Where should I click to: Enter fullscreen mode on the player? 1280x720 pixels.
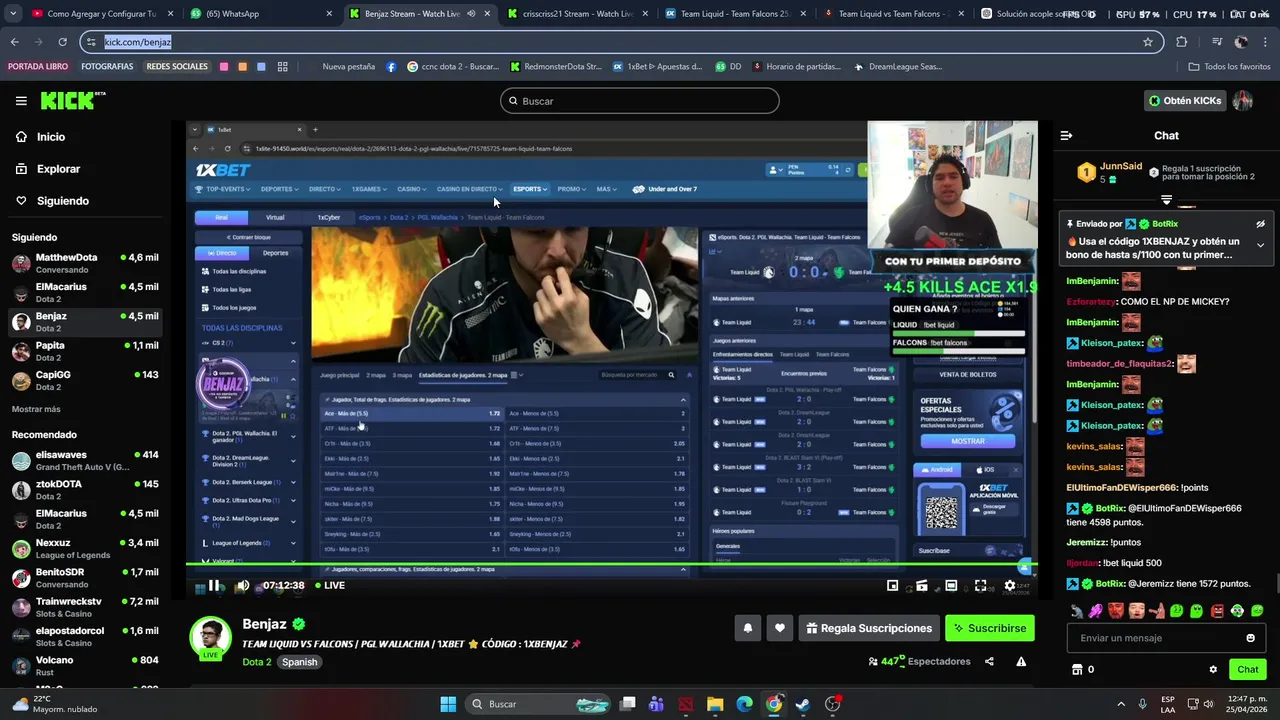tap(980, 586)
